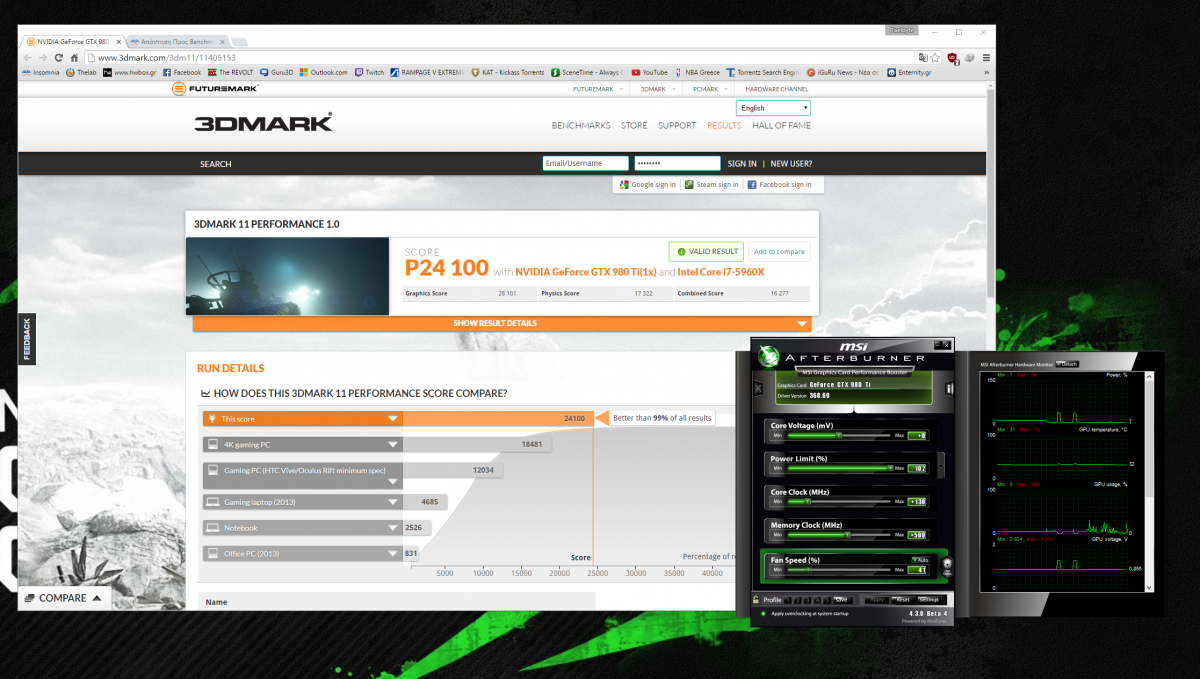Click the Memory Clock slider handle

point(847,535)
